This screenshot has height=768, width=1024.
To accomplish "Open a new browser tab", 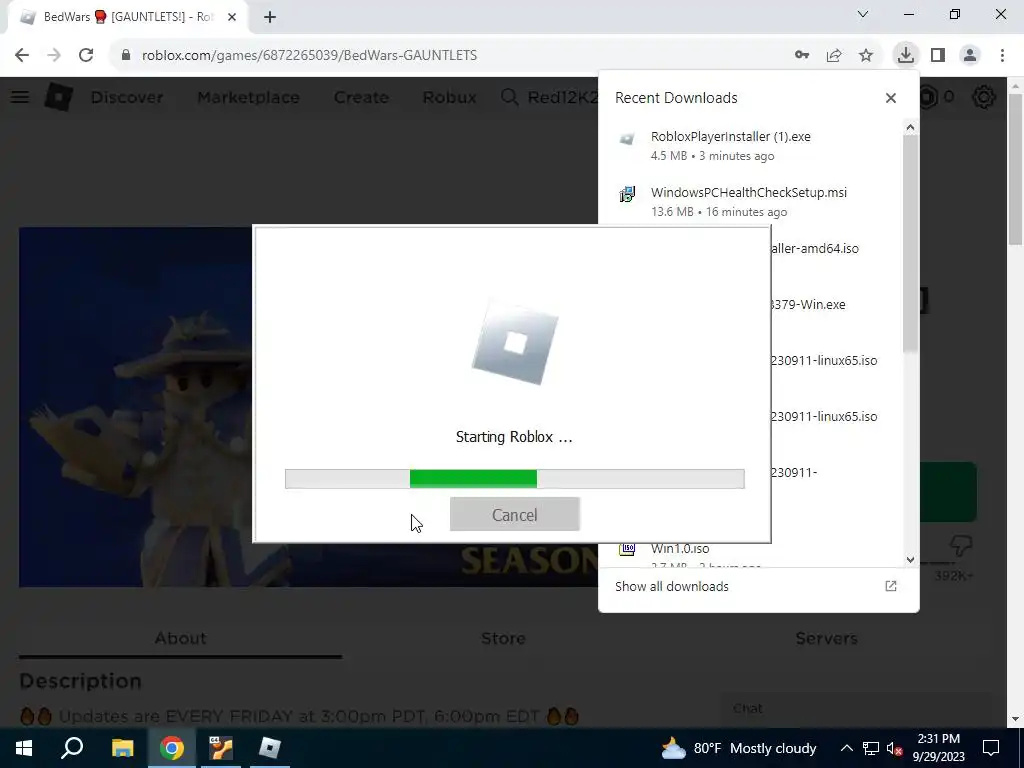I will (270, 17).
